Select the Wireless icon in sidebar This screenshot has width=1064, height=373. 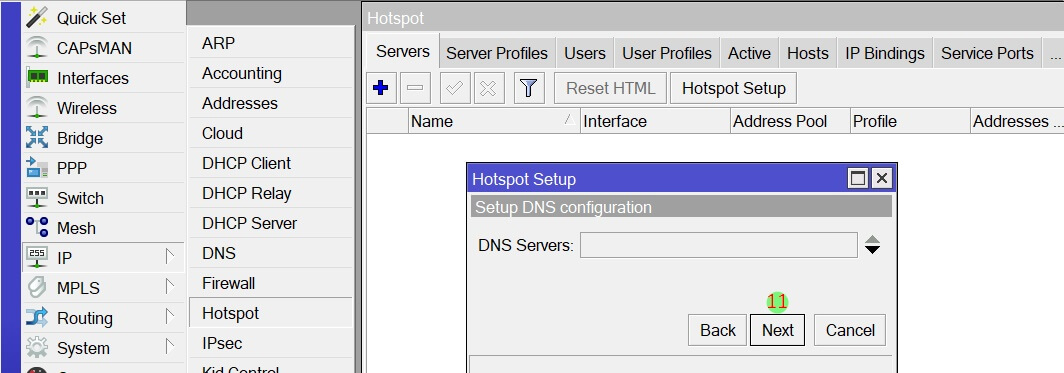coord(37,108)
